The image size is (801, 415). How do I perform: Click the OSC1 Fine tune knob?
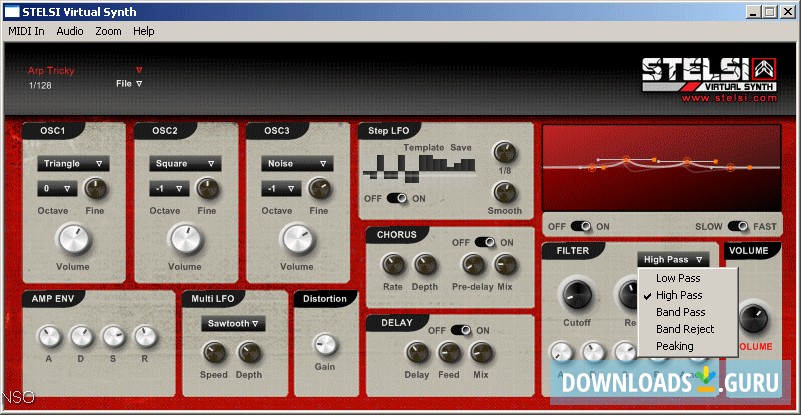tap(96, 189)
